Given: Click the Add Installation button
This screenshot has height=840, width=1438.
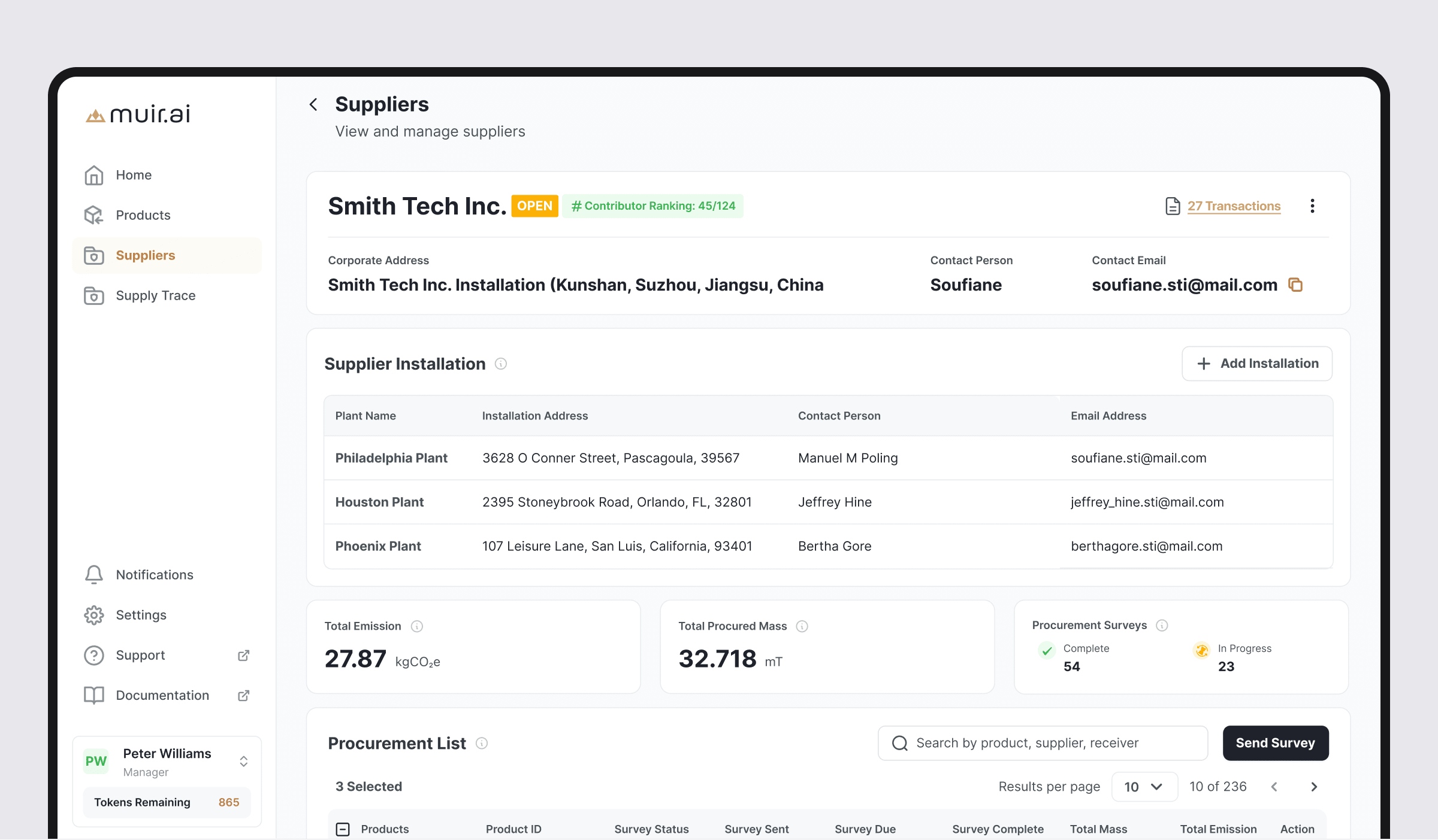Looking at the screenshot, I should (1257, 364).
